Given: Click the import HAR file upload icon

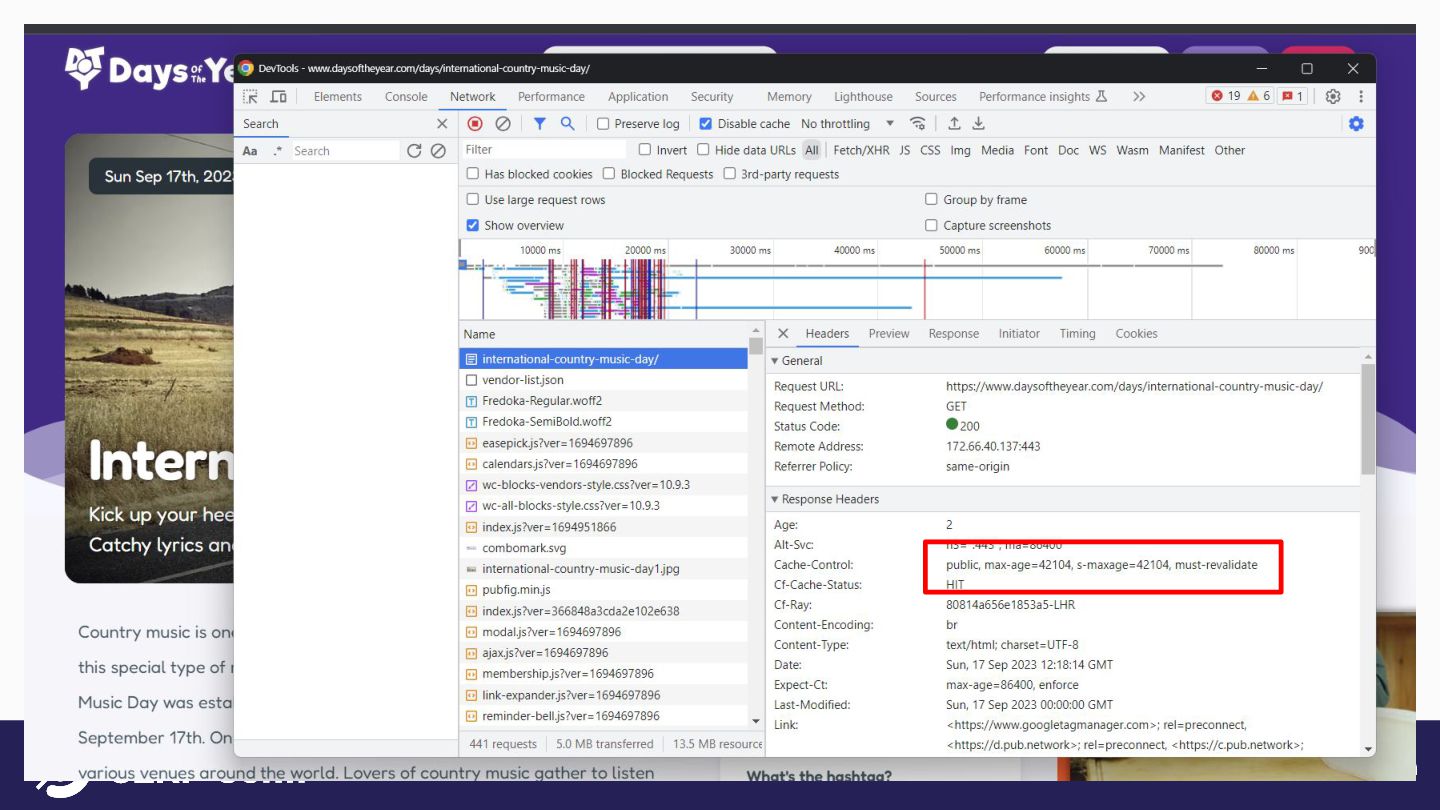Looking at the screenshot, I should point(954,124).
